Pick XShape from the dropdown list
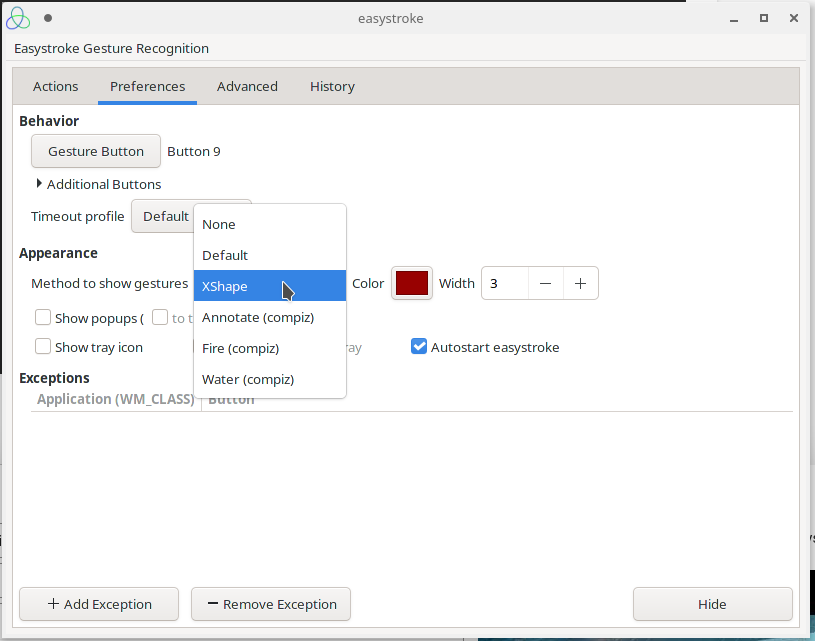The height and width of the screenshot is (641, 815). click(x=270, y=286)
